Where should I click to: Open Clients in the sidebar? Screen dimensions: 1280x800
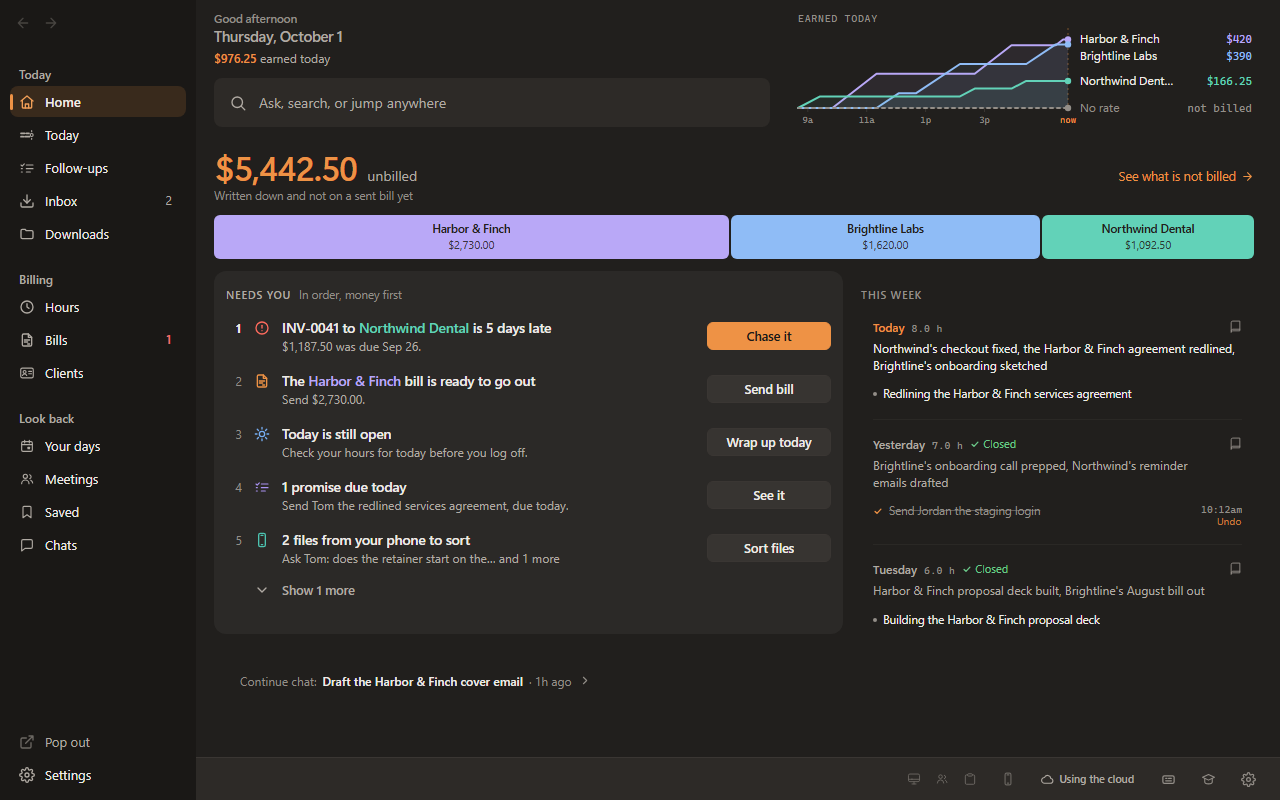98,373
